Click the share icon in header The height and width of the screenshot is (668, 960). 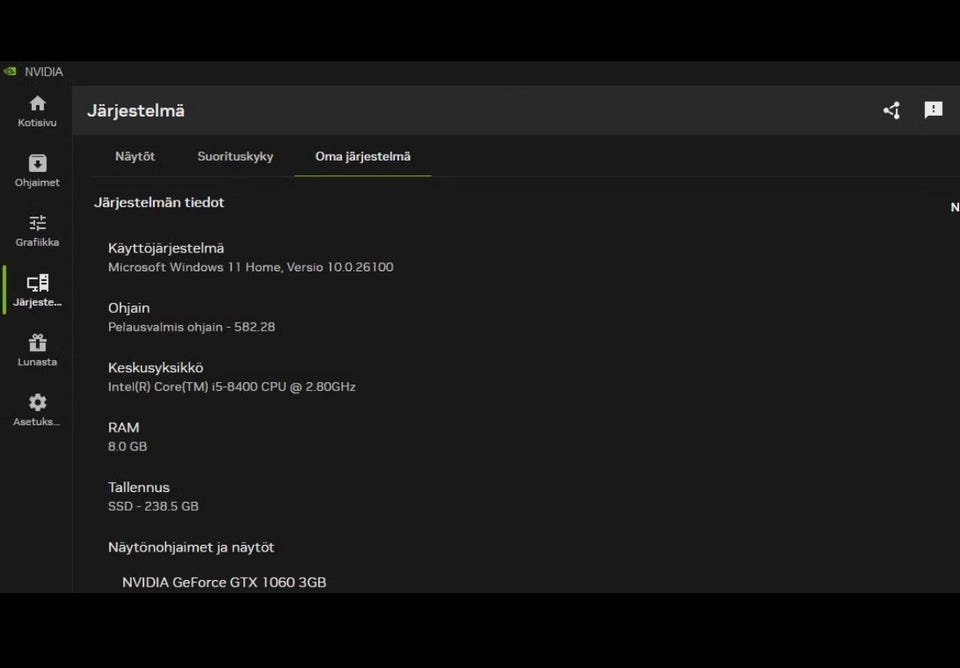(x=891, y=110)
